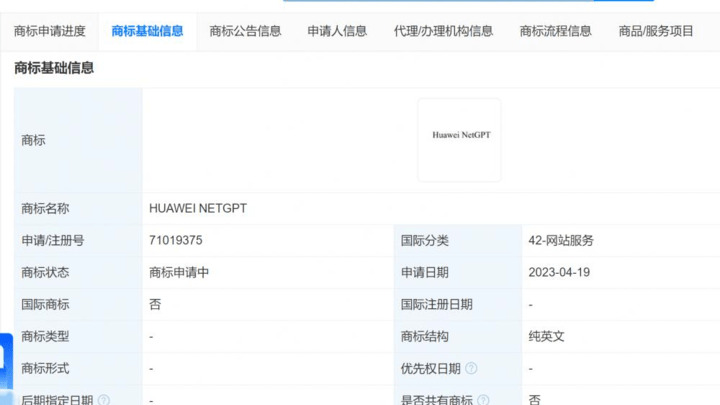This screenshot has height=405, width=720.
Task: Click the blue floating widget at left edge
Action: click(6, 369)
